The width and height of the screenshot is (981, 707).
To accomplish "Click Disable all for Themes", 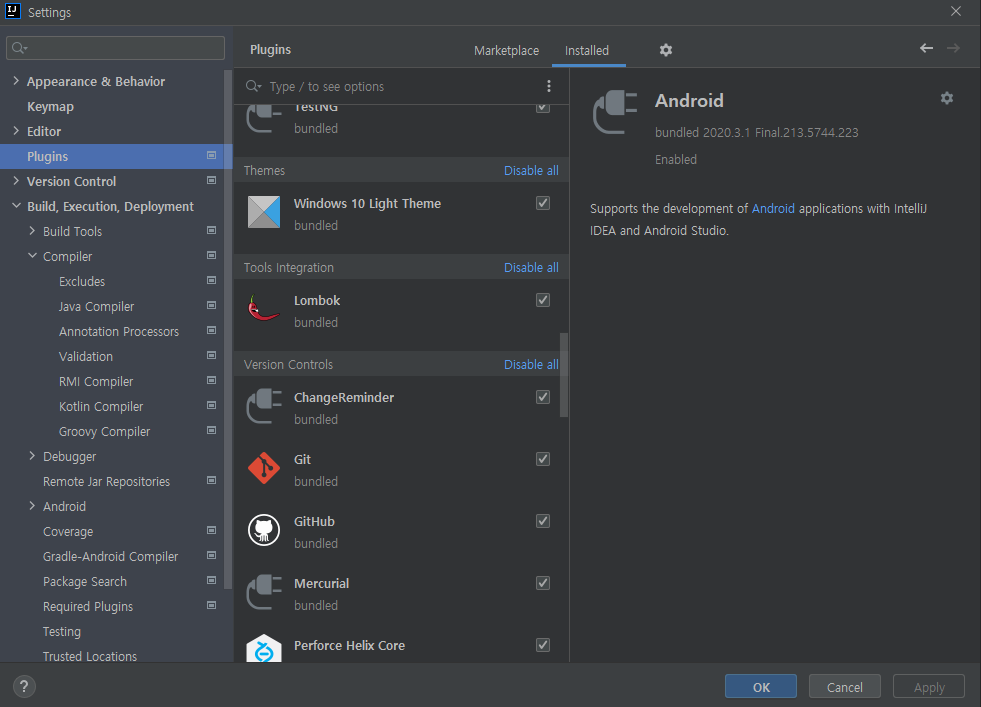I will tap(531, 170).
